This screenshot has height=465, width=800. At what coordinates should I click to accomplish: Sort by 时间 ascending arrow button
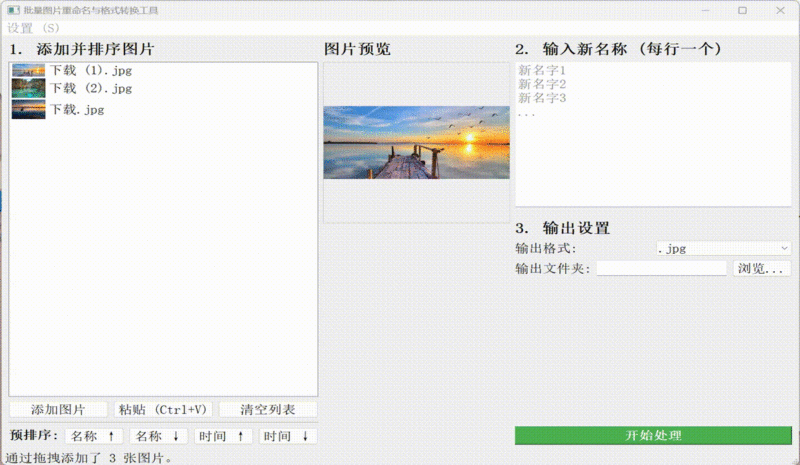click(x=222, y=436)
